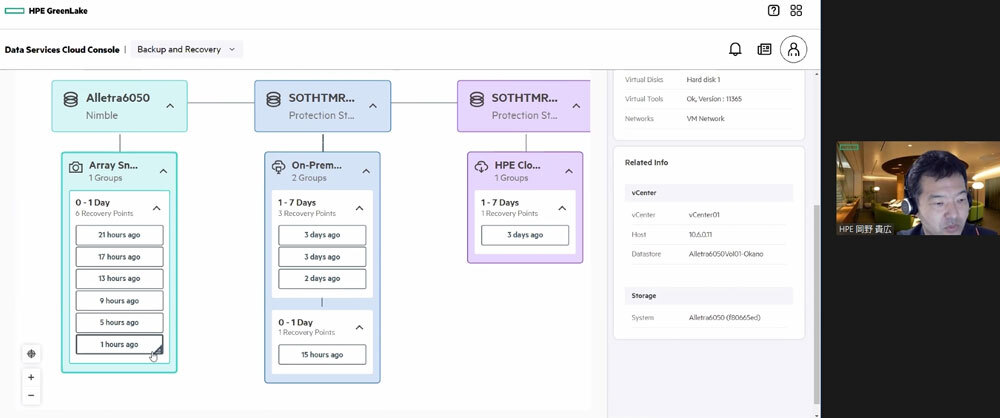Viewport: 1000px width, 418px height.
Task: Open the user profile avatar icon
Action: (x=794, y=49)
